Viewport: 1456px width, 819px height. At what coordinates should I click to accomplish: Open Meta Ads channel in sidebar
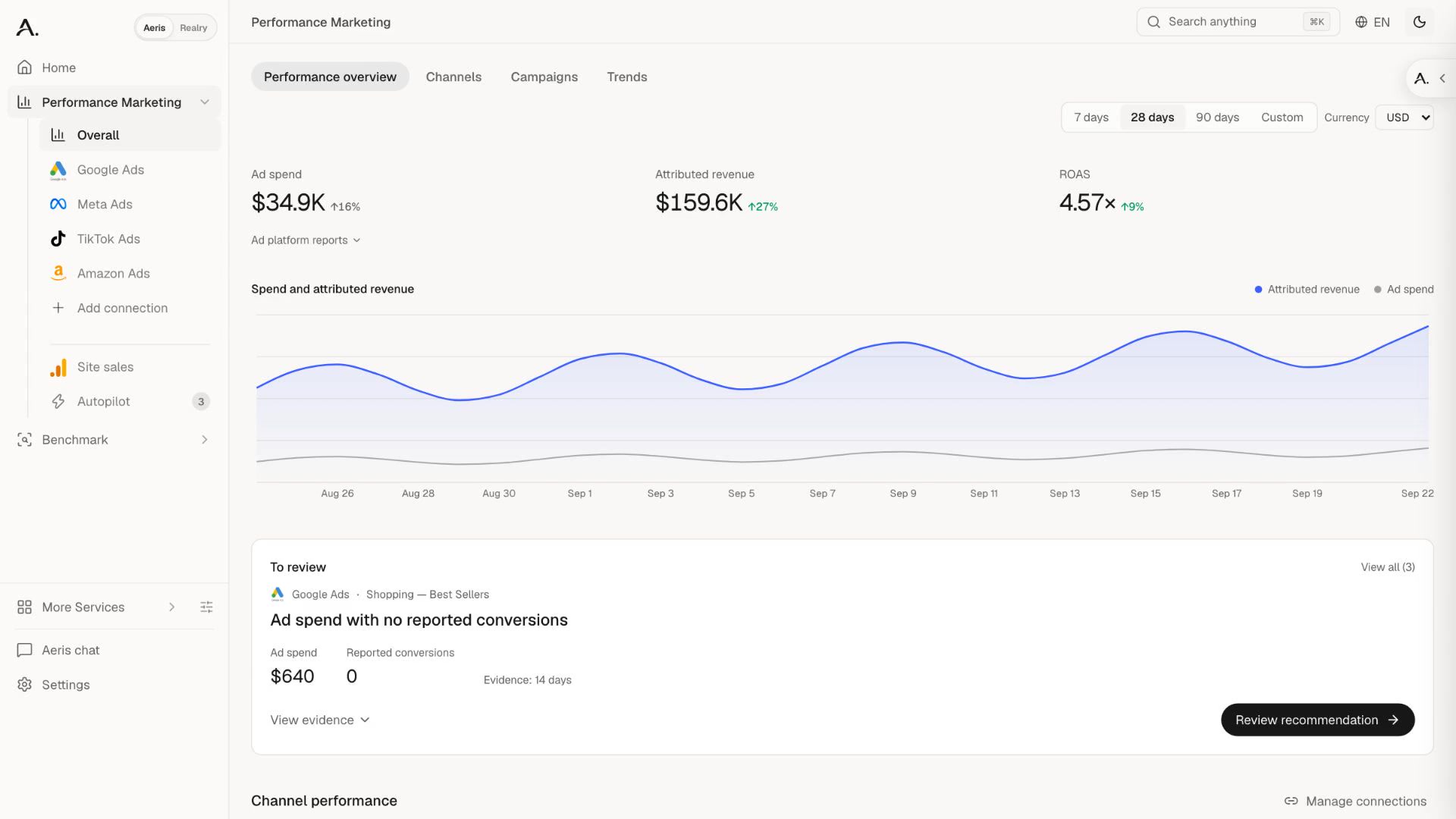point(130,204)
